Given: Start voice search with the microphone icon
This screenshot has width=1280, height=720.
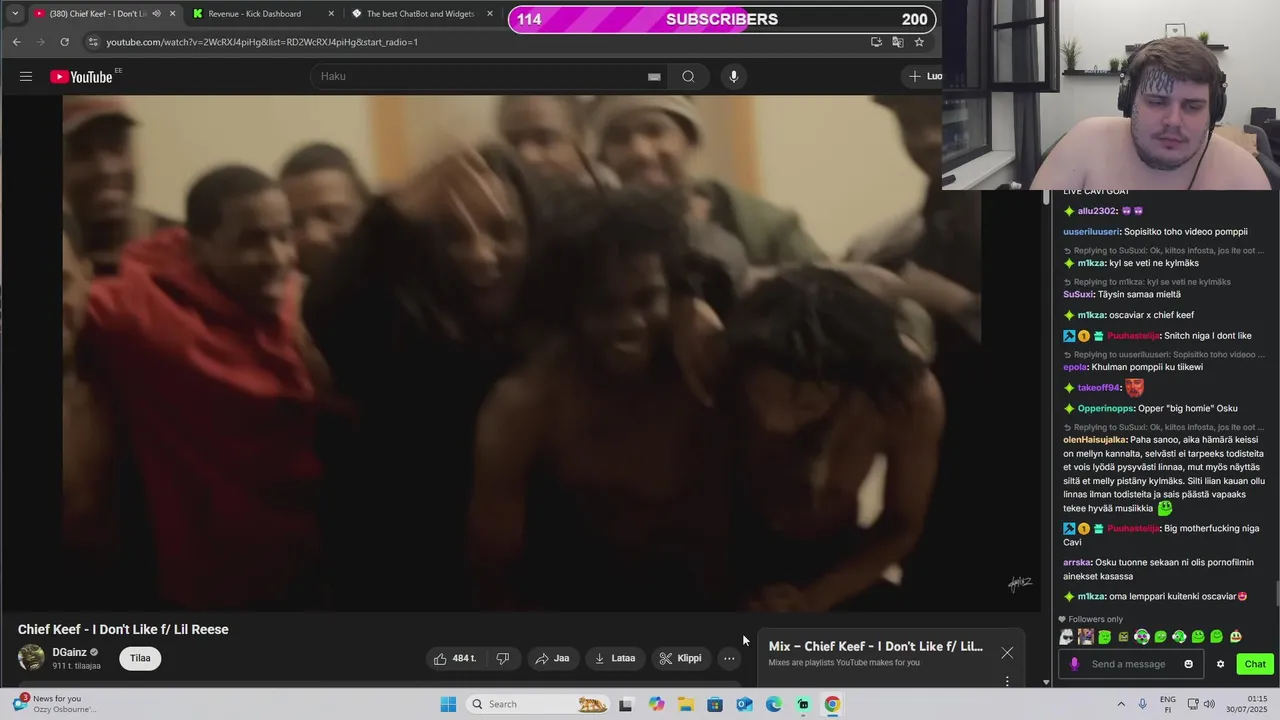Looking at the screenshot, I should point(734,77).
